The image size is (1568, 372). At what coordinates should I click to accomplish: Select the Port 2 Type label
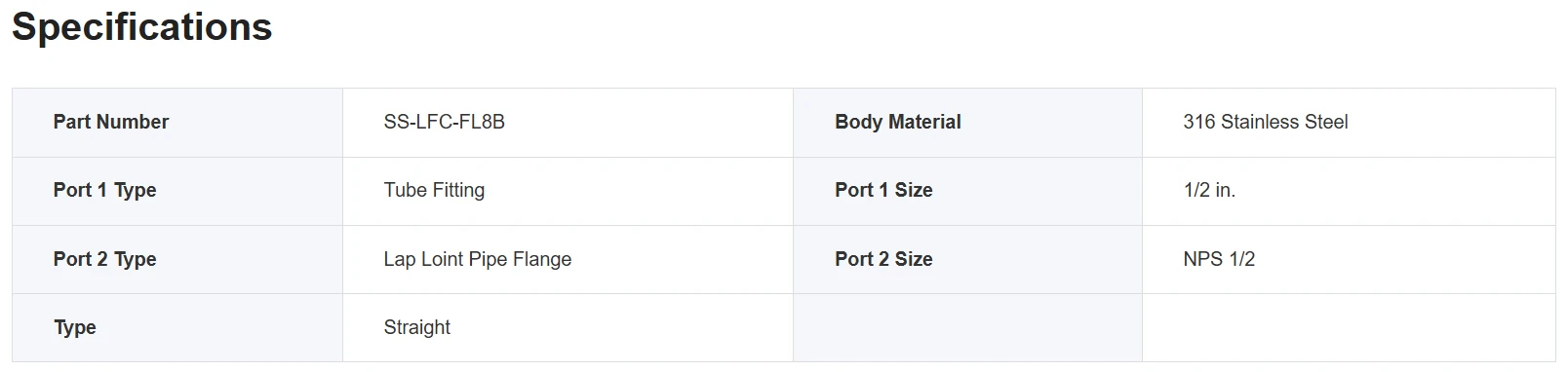(x=104, y=259)
